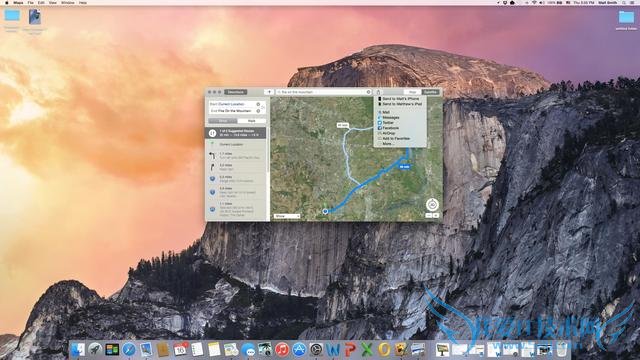Open the Maps menu in menu bar
The height and width of the screenshot is (360, 640).
pyautogui.click(x=18, y=2)
